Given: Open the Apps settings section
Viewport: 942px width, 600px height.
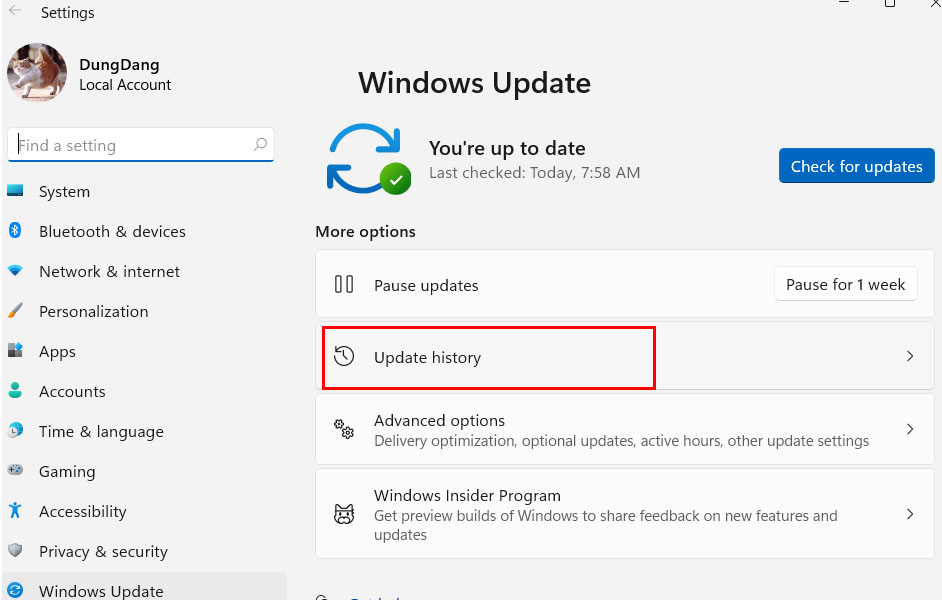Looking at the screenshot, I should coord(57,351).
